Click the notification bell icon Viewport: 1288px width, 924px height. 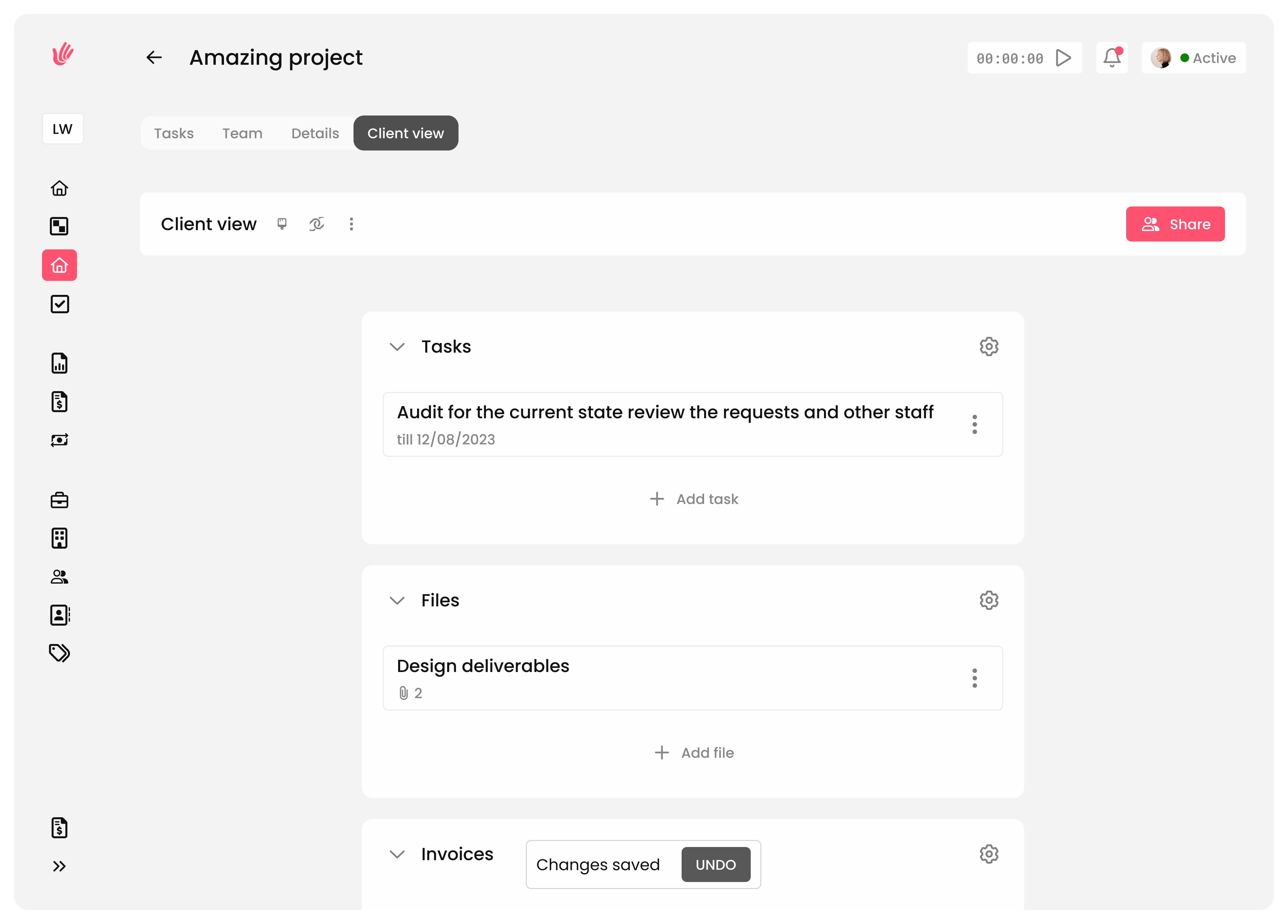point(1111,58)
